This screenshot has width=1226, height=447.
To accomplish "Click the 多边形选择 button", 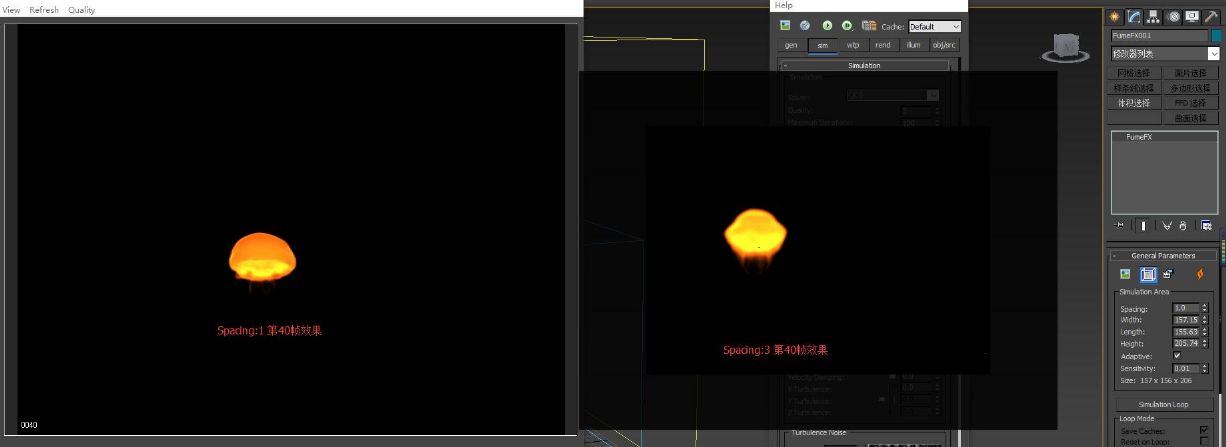I will (1190, 88).
